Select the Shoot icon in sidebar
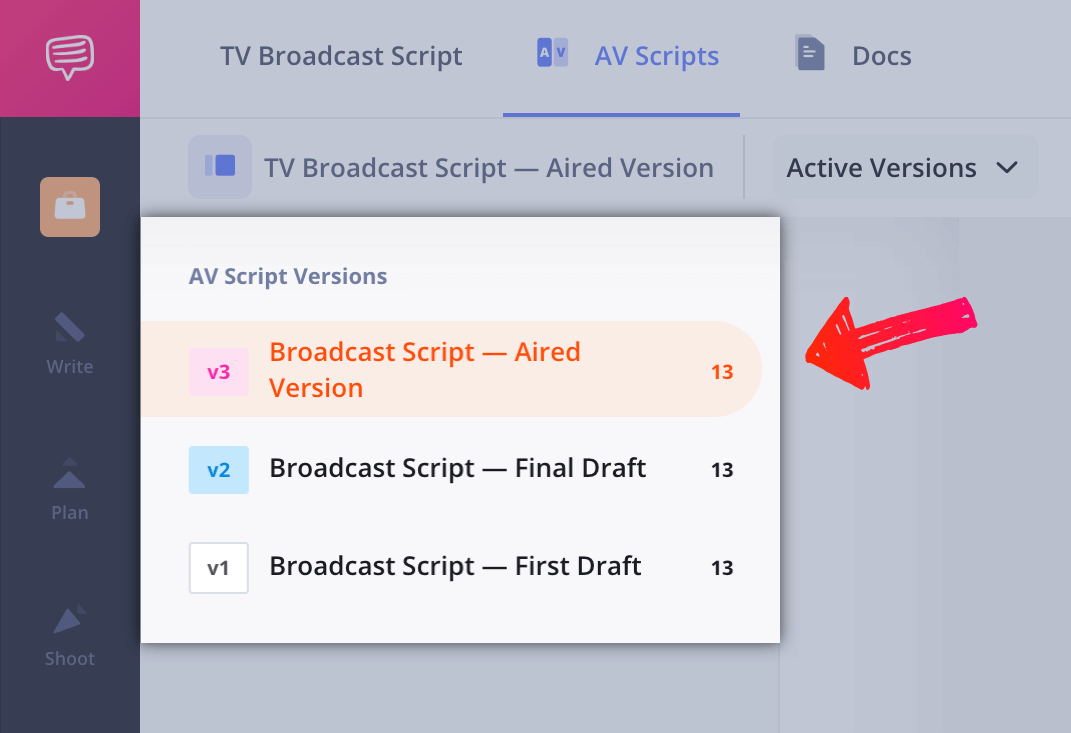The height and width of the screenshot is (733, 1071). pos(70,618)
